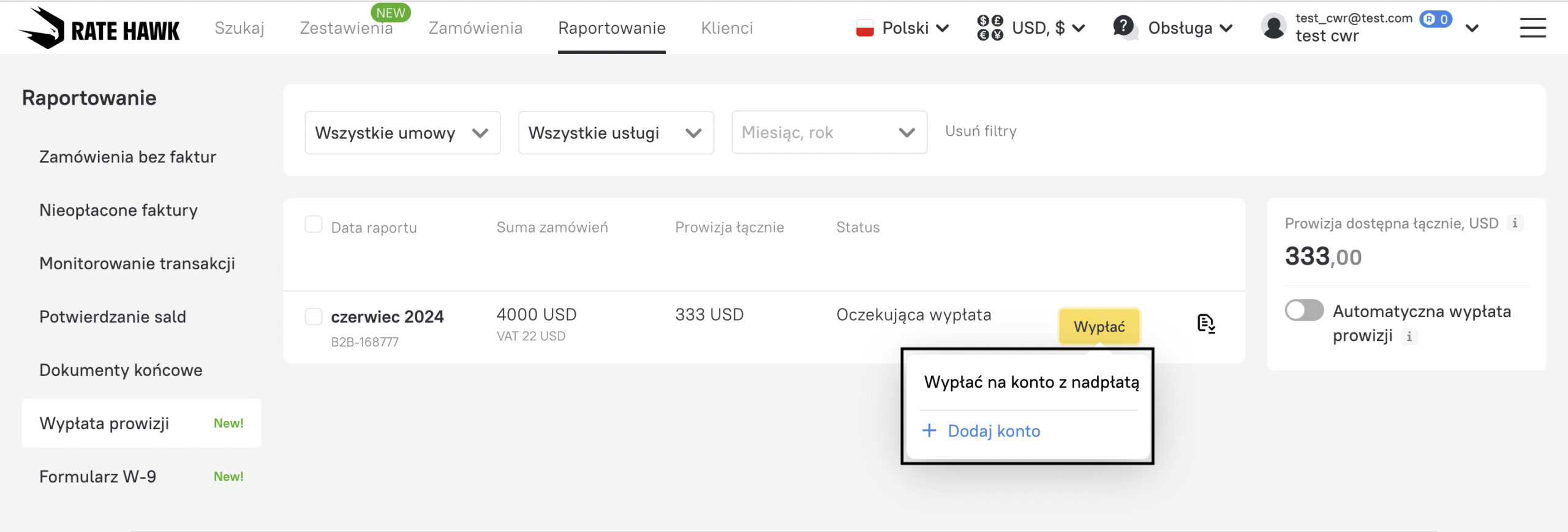
Task: Click info icon next to Prowizja dostępna łącznie
Action: pos(1515,223)
